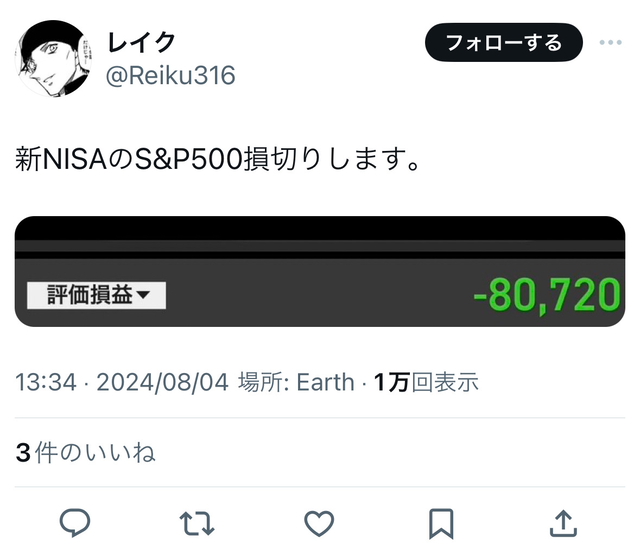This screenshot has height=555, width=640.
Task: Open レイク's profile avatar
Action: [x=53, y=58]
